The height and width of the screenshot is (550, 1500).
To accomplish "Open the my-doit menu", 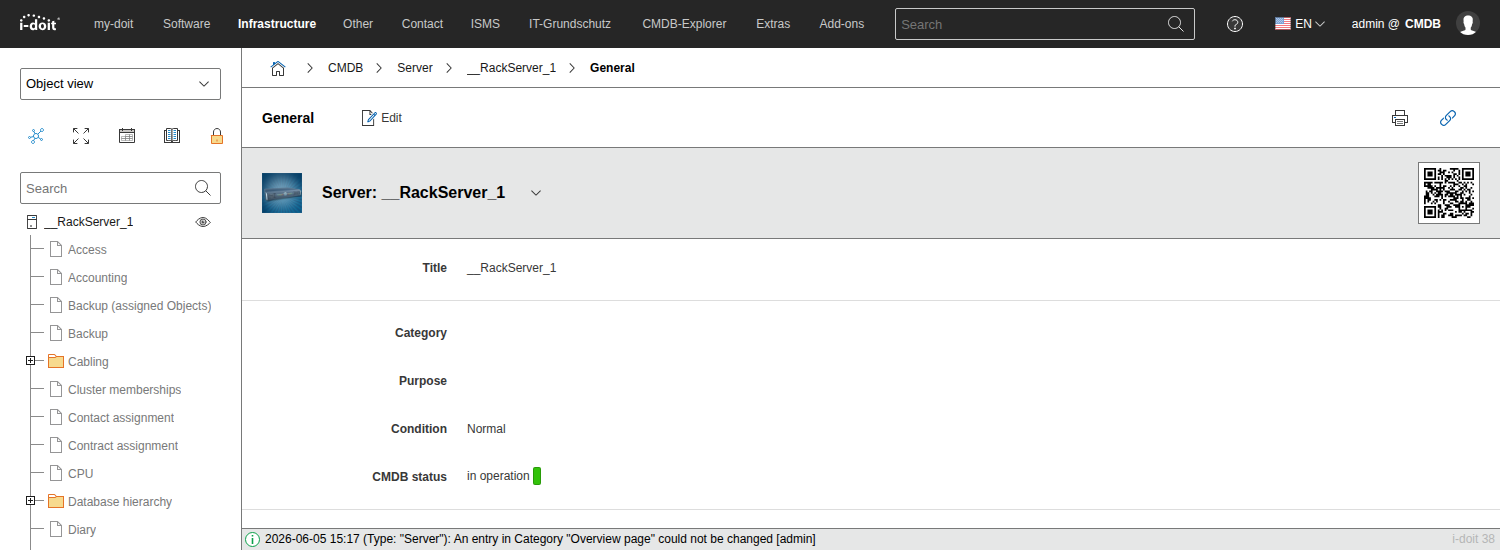I will point(115,24).
